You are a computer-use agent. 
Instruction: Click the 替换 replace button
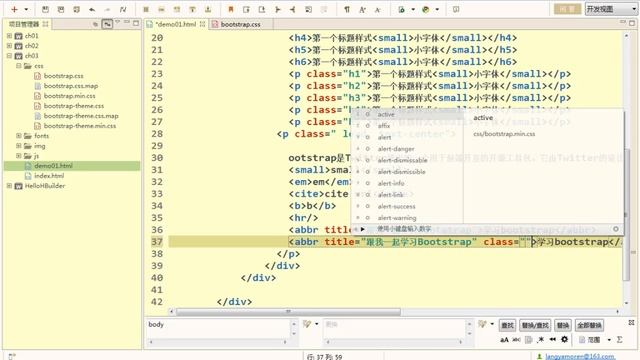[x=563, y=325]
